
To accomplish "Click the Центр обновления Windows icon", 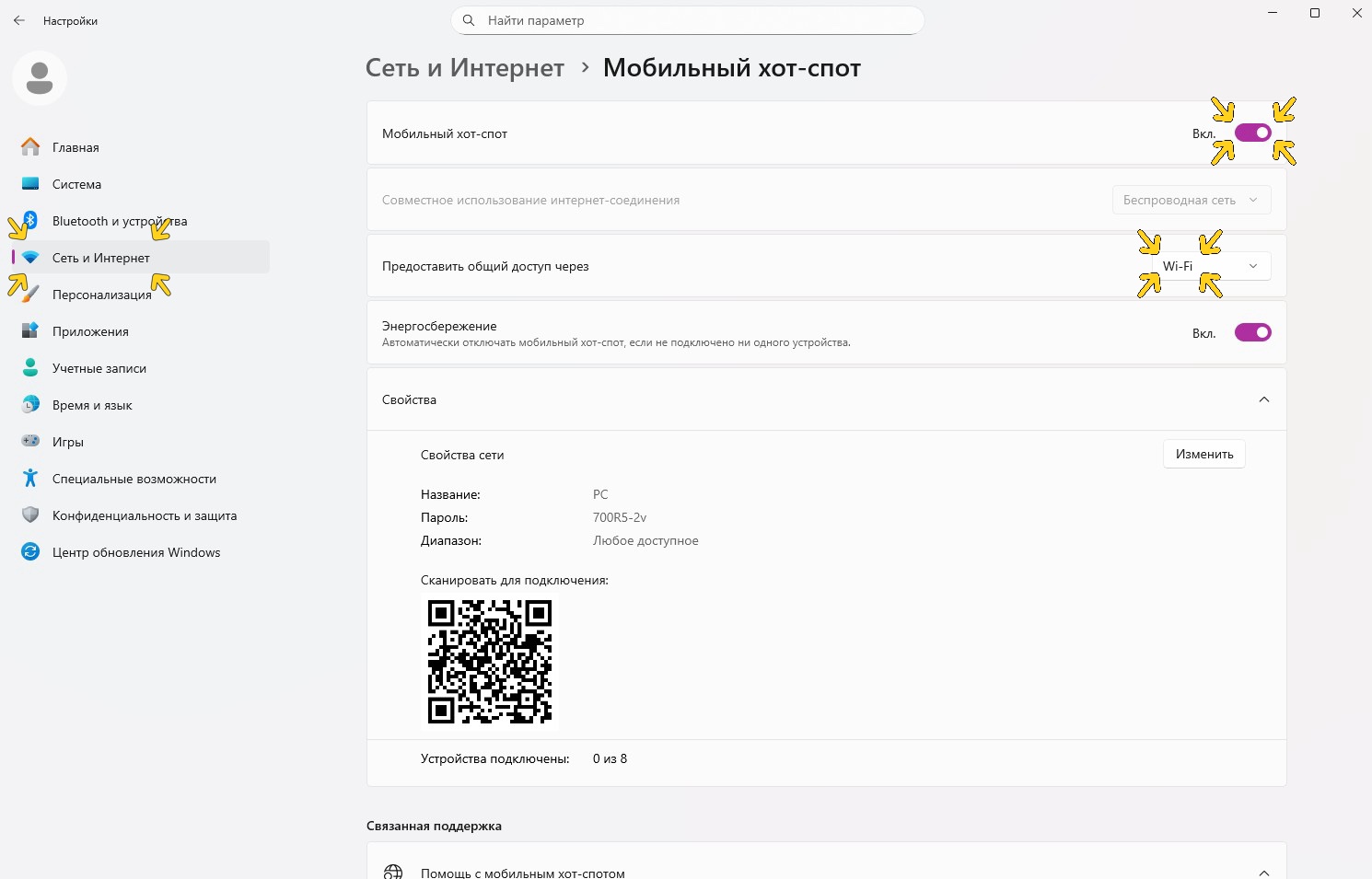I will coord(30,552).
